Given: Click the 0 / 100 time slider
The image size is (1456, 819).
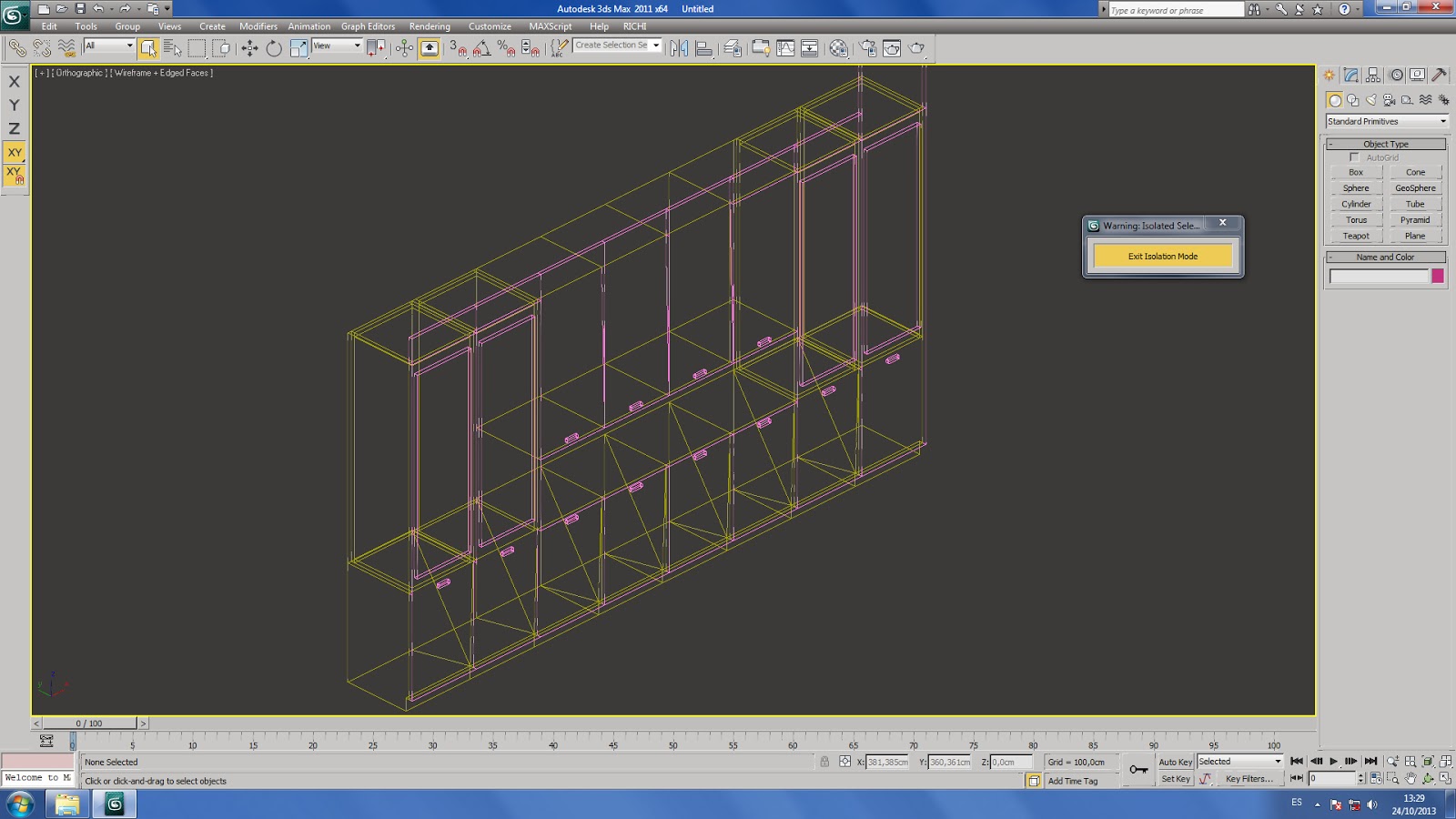Looking at the screenshot, I should tap(89, 723).
